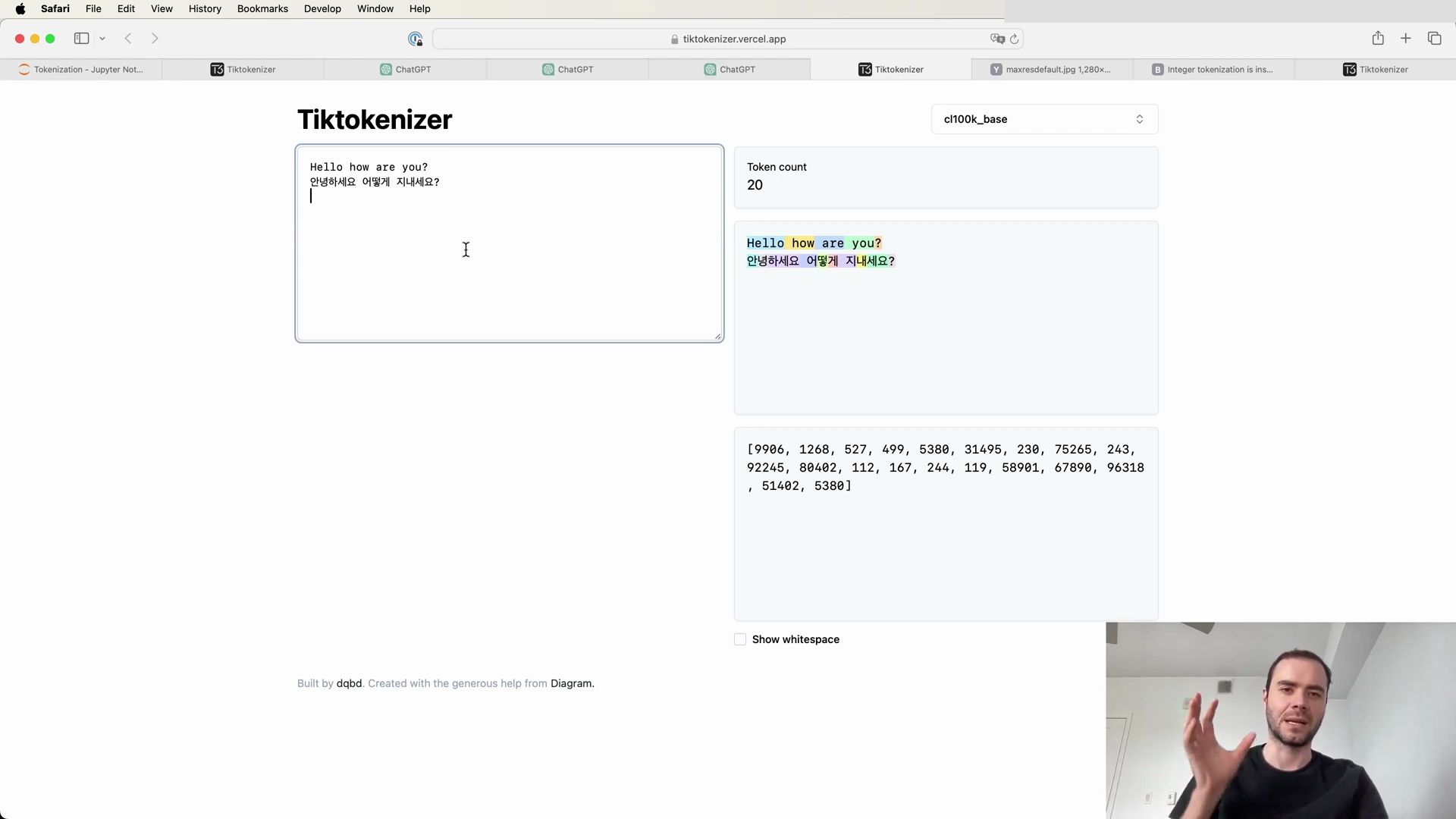Image resolution: width=1456 pixels, height=819 pixels.
Task: Open the Develop menu
Action: pyautogui.click(x=322, y=9)
